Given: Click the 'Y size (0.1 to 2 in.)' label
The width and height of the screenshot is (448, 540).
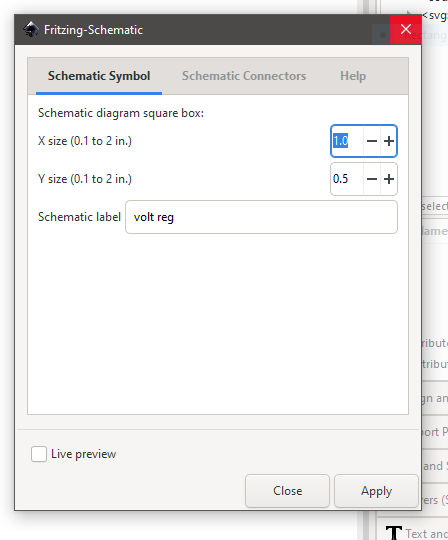Looking at the screenshot, I should (x=85, y=179).
